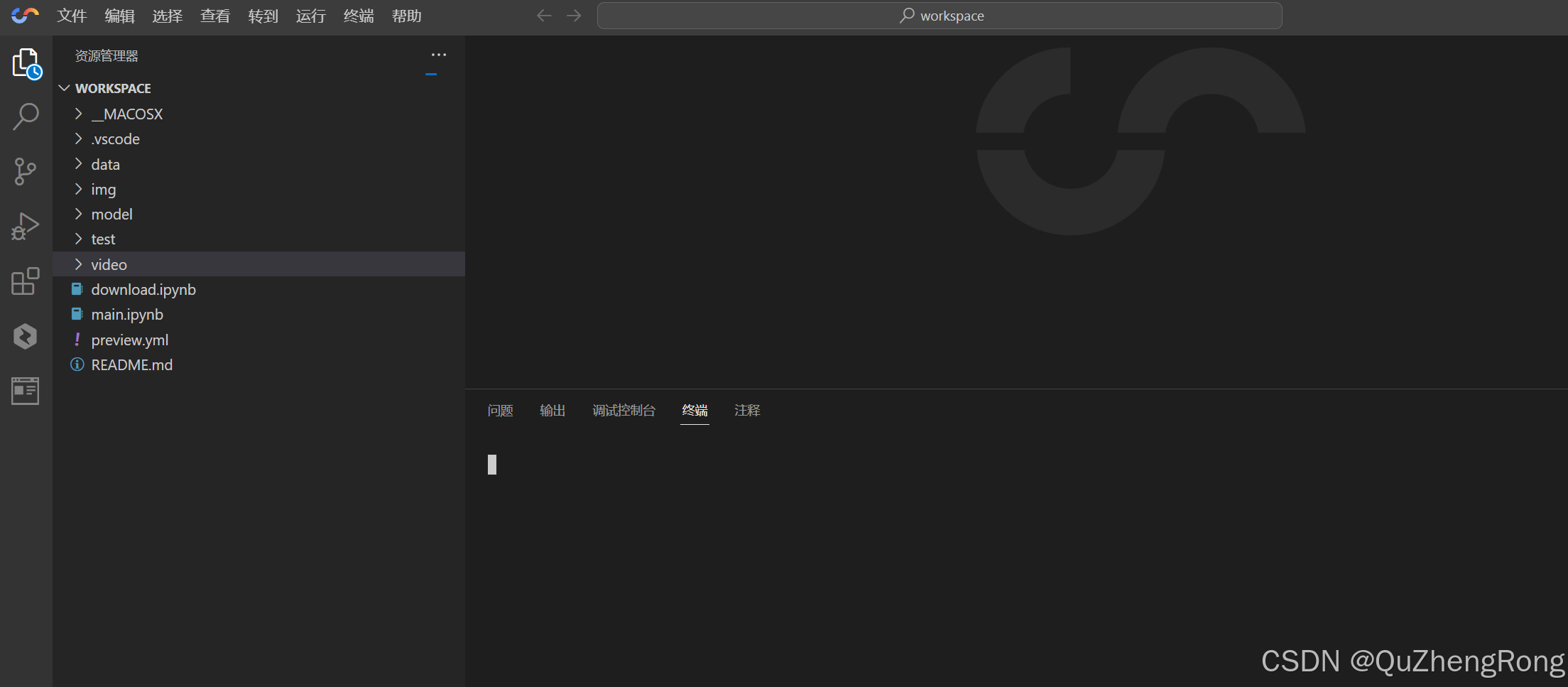The width and height of the screenshot is (1568, 687).
Task: Click the application logo in title bar
Action: (25, 15)
